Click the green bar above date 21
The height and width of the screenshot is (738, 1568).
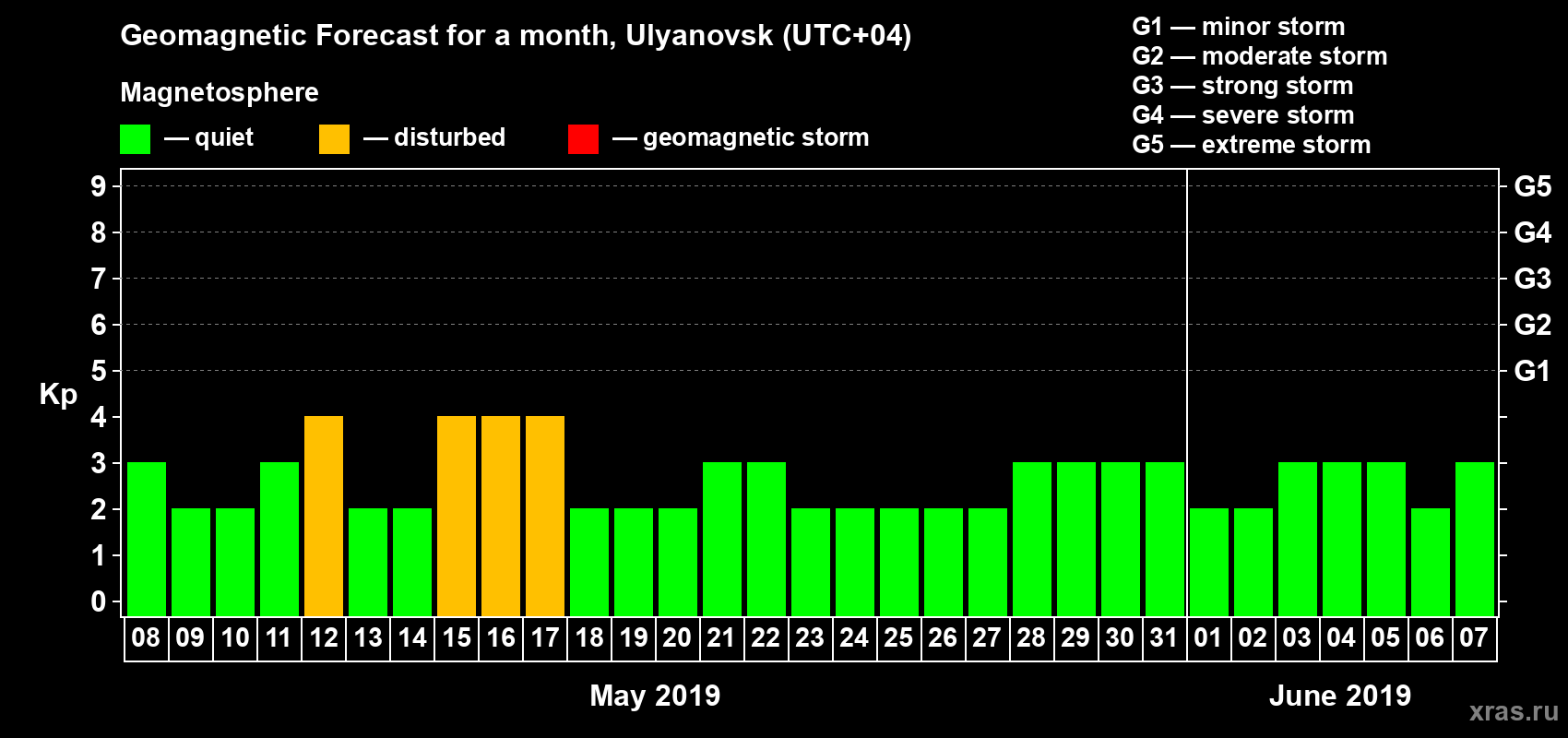tap(722, 539)
